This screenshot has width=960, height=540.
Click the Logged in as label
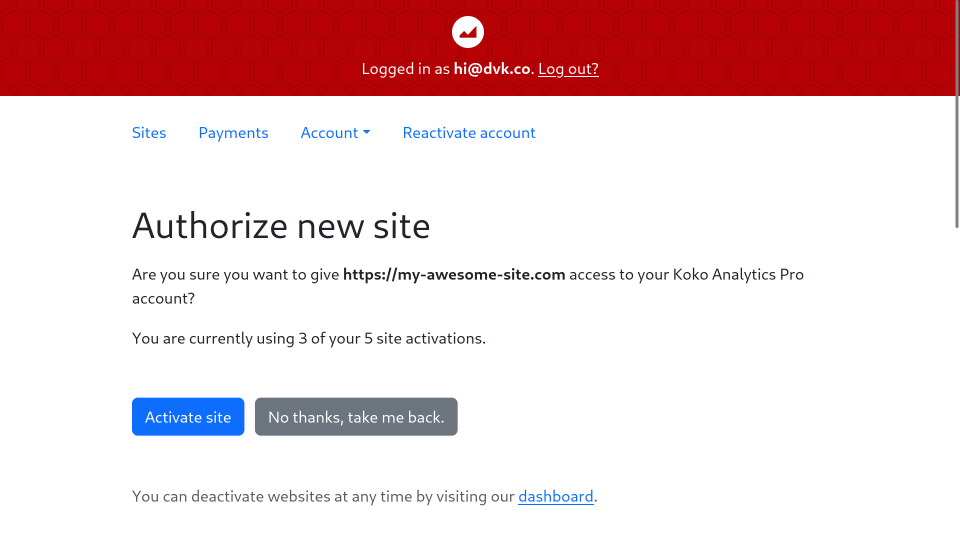point(404,69)
